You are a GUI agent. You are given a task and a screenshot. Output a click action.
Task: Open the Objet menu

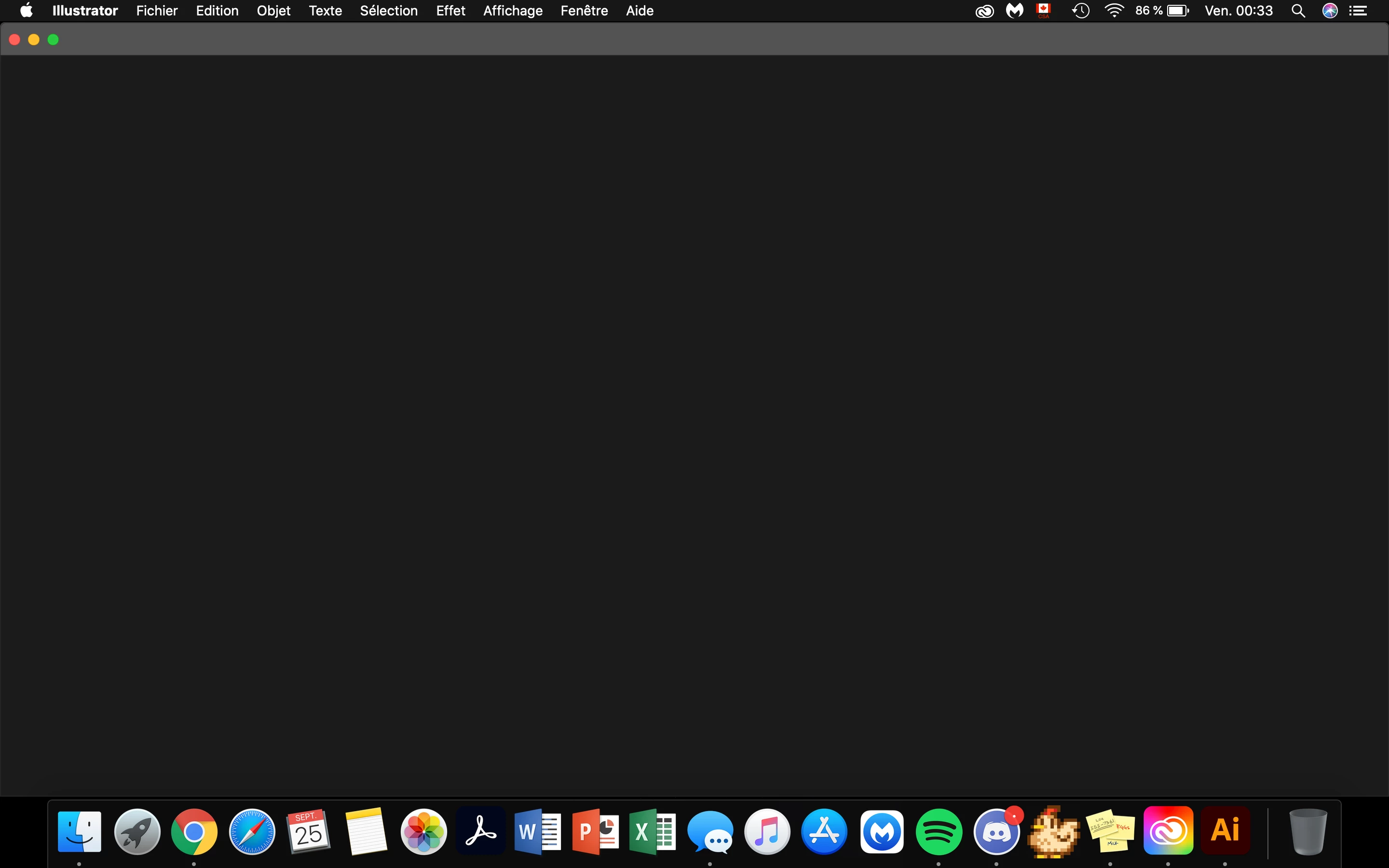pyautogui.click(x=273, y=11)
